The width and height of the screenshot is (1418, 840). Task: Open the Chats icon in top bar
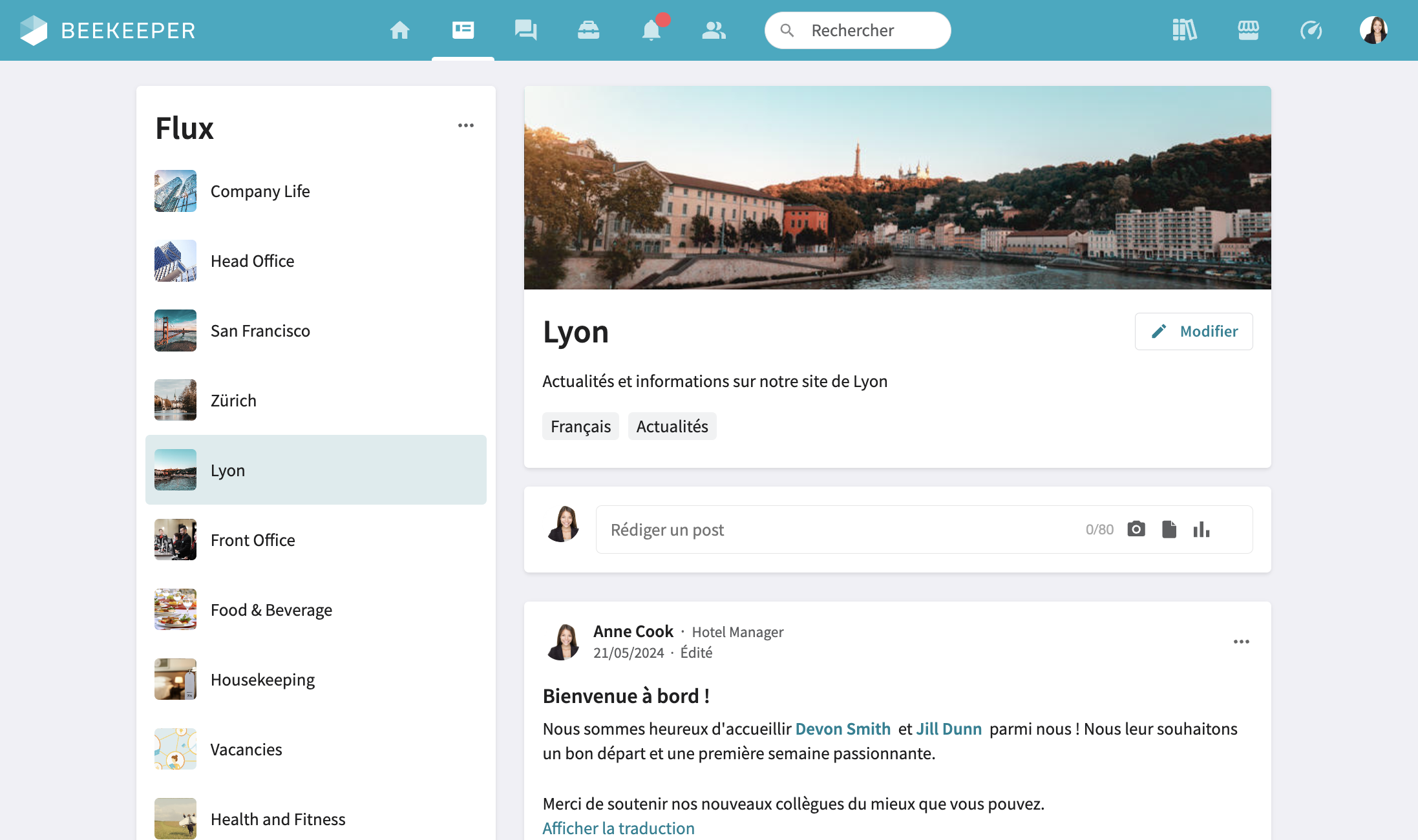coord(525,30)
